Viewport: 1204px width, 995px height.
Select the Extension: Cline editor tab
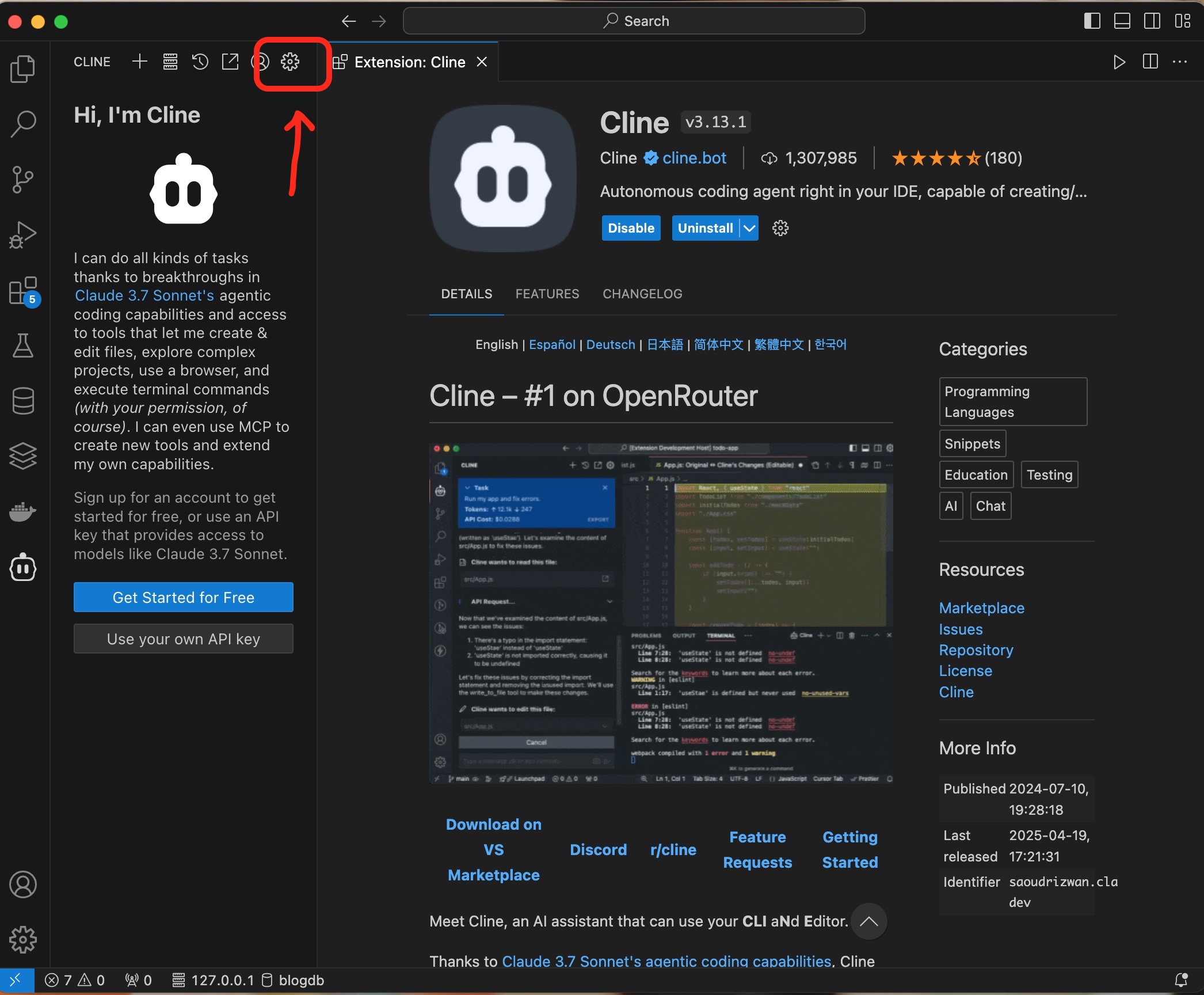pos(409,62)
